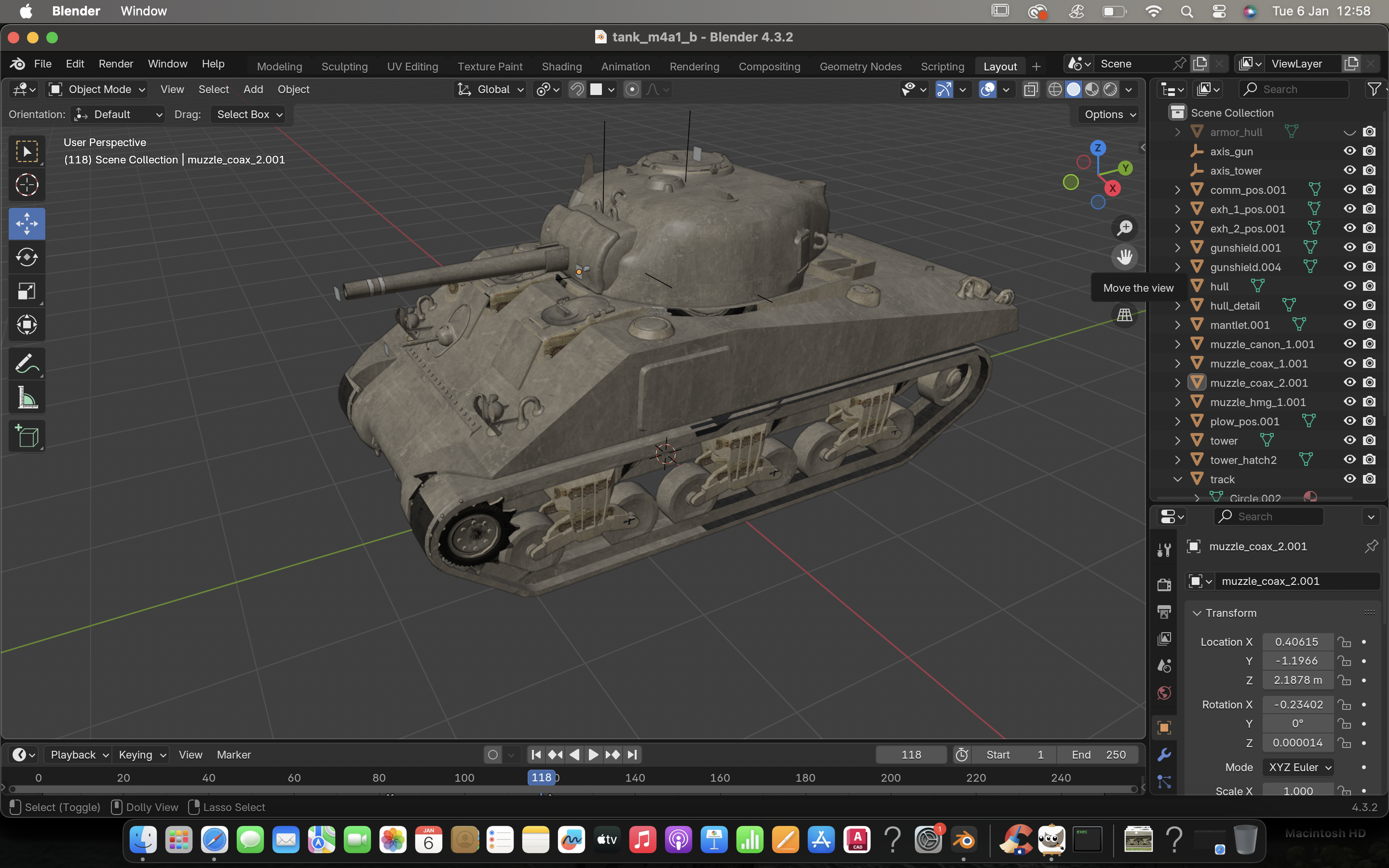Switch to the Shading workspace tab
The width and height of the screenshot is (1389, 868).
click(x=561, y=67)
